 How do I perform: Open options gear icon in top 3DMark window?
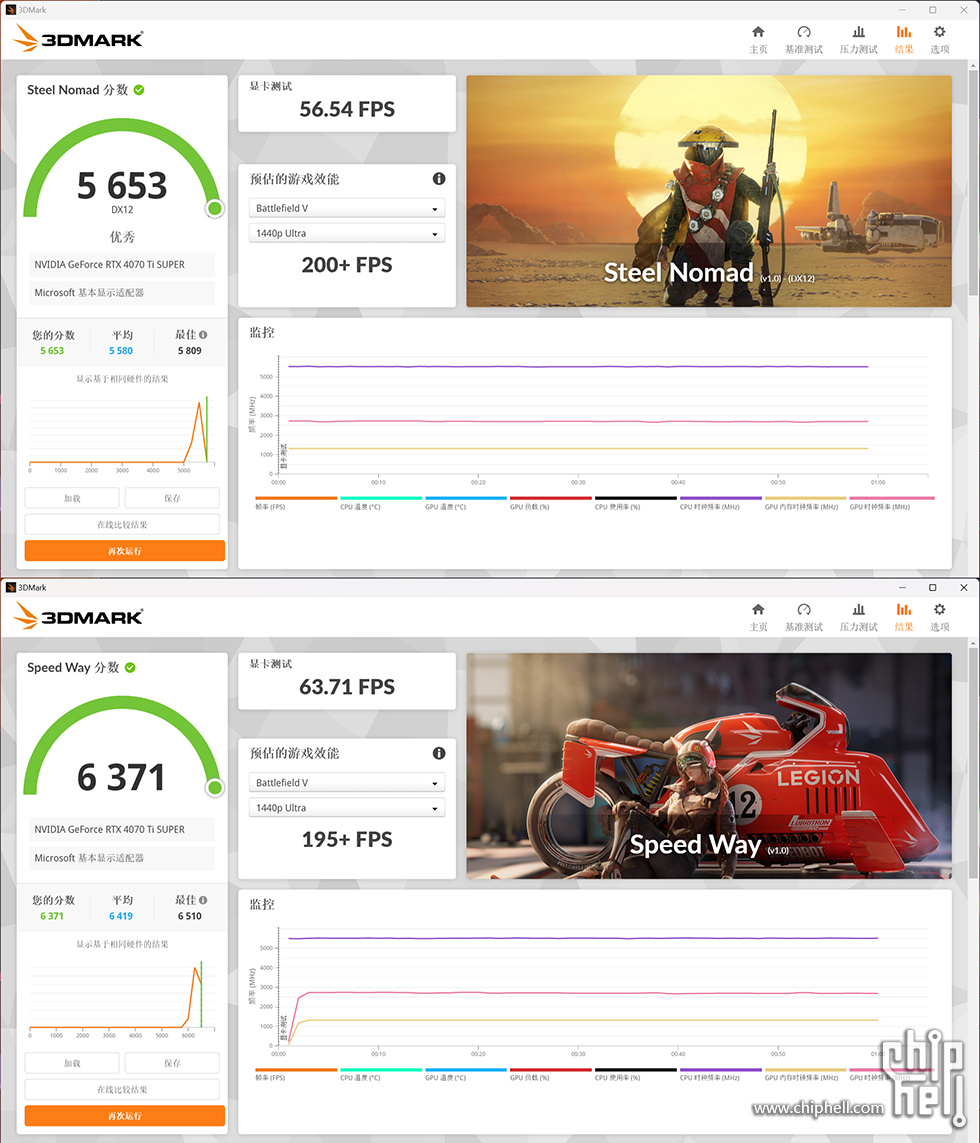(939, 32)
